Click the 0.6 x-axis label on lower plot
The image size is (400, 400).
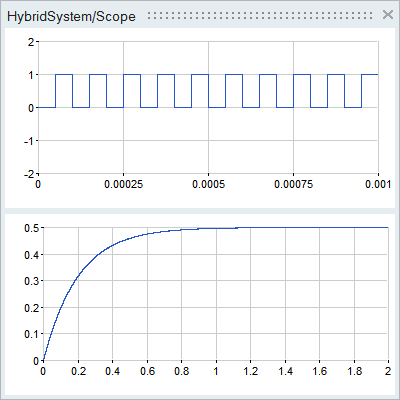click(147, 371)
